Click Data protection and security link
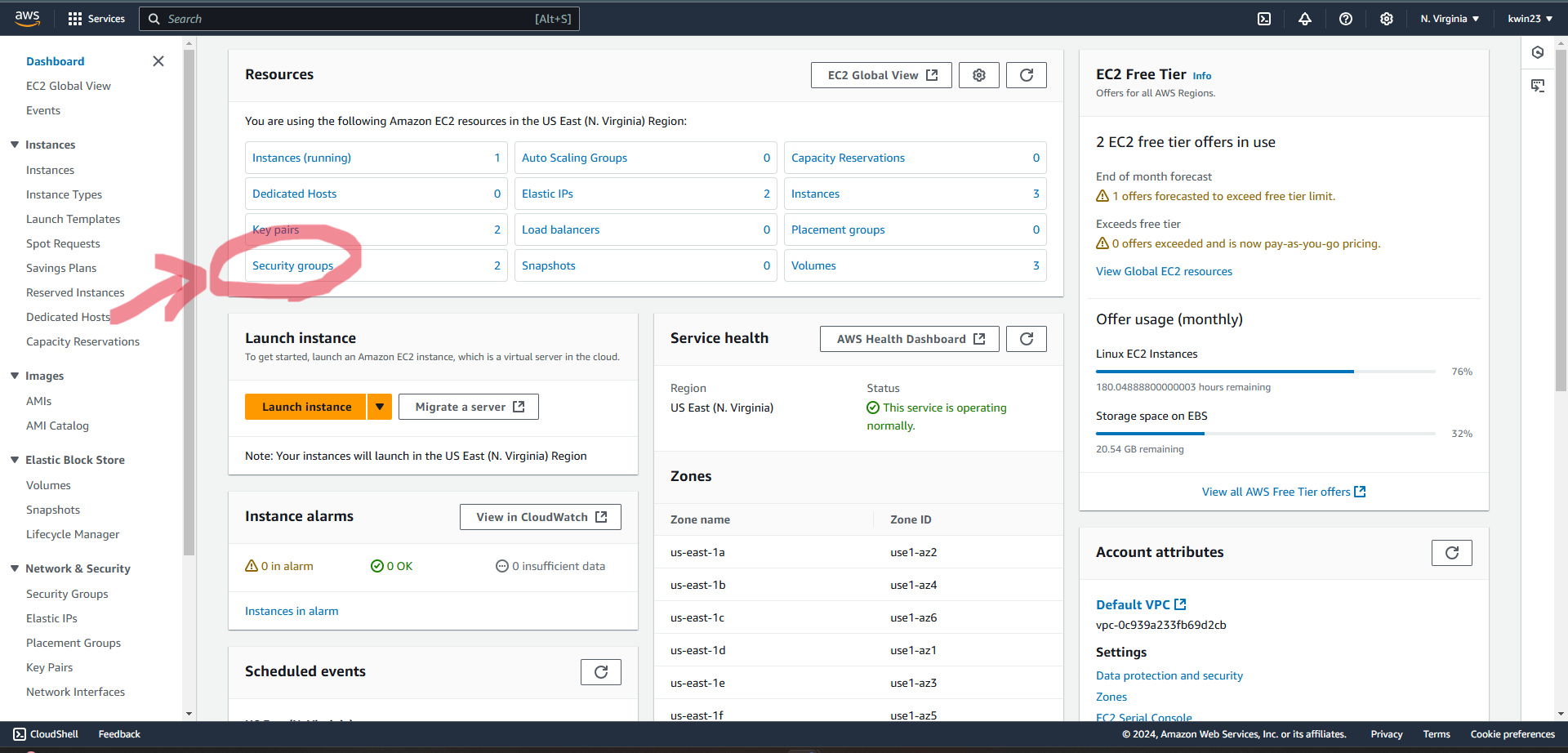Viewport: 1568px width, 753px height. 1169,675
